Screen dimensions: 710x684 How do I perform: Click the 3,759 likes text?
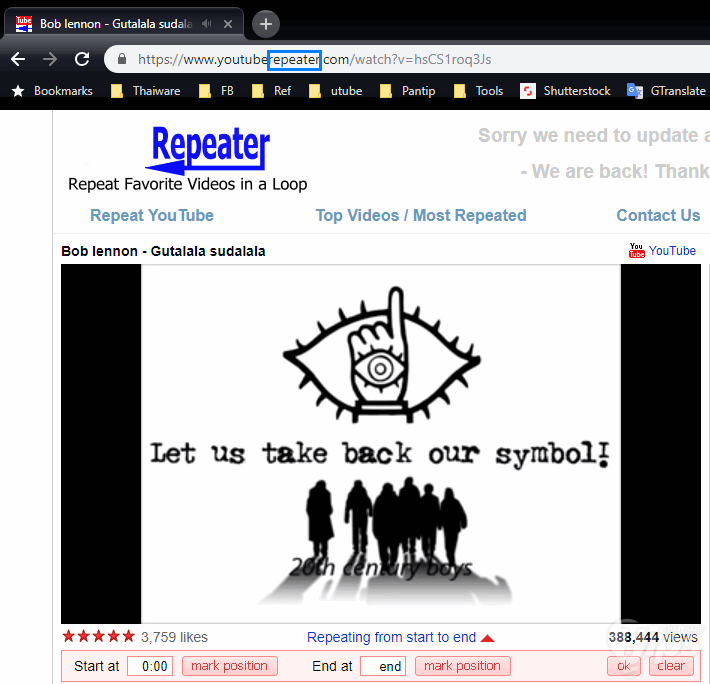click(x=174, y=637)
